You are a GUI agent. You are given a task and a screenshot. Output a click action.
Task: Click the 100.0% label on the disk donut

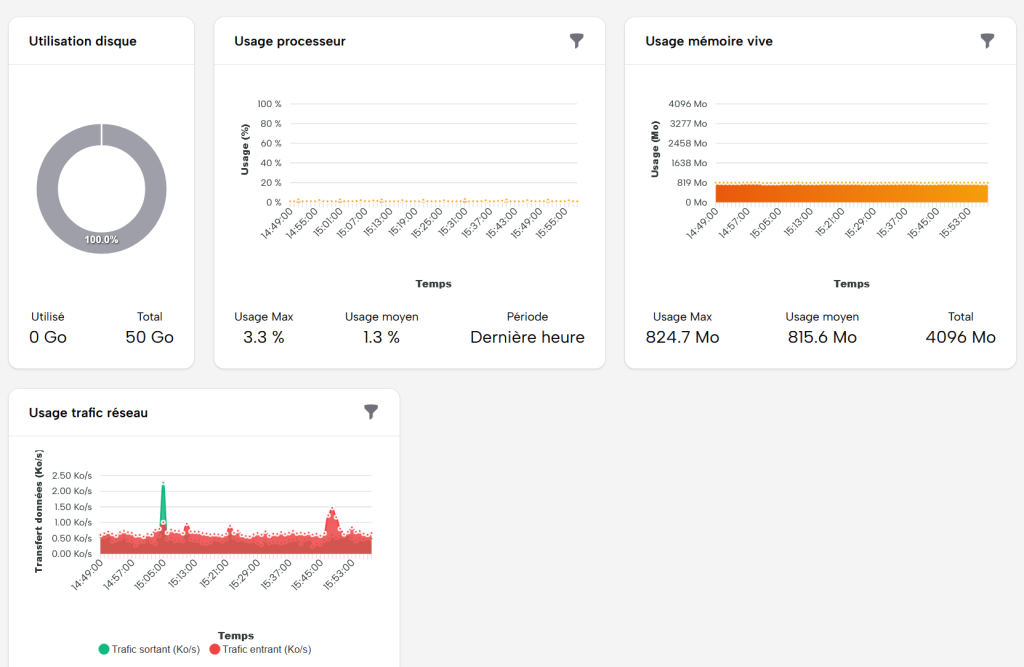tap(101, 240)
